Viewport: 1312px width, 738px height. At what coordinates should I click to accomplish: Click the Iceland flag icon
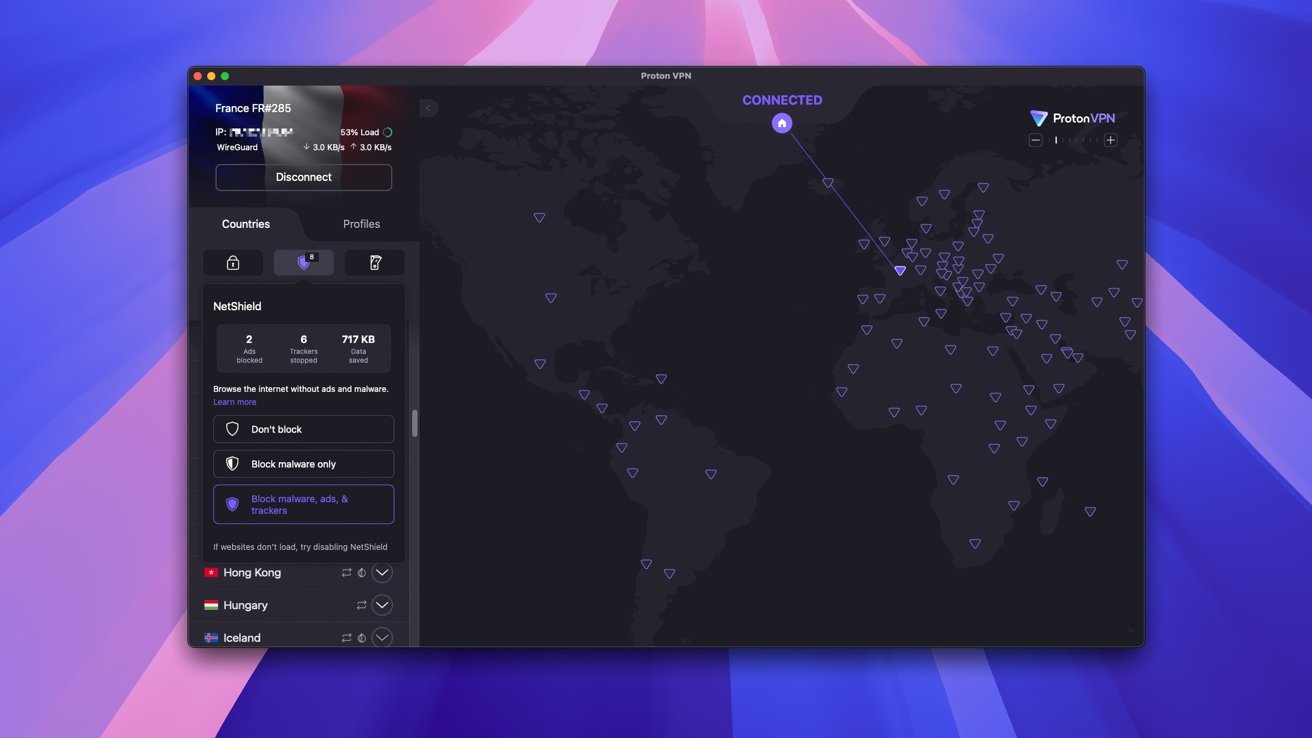coord(211,638)
